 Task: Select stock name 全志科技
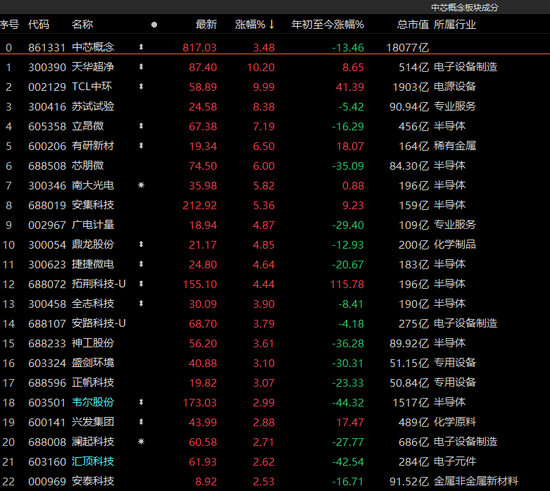click(x=93, y=303)
